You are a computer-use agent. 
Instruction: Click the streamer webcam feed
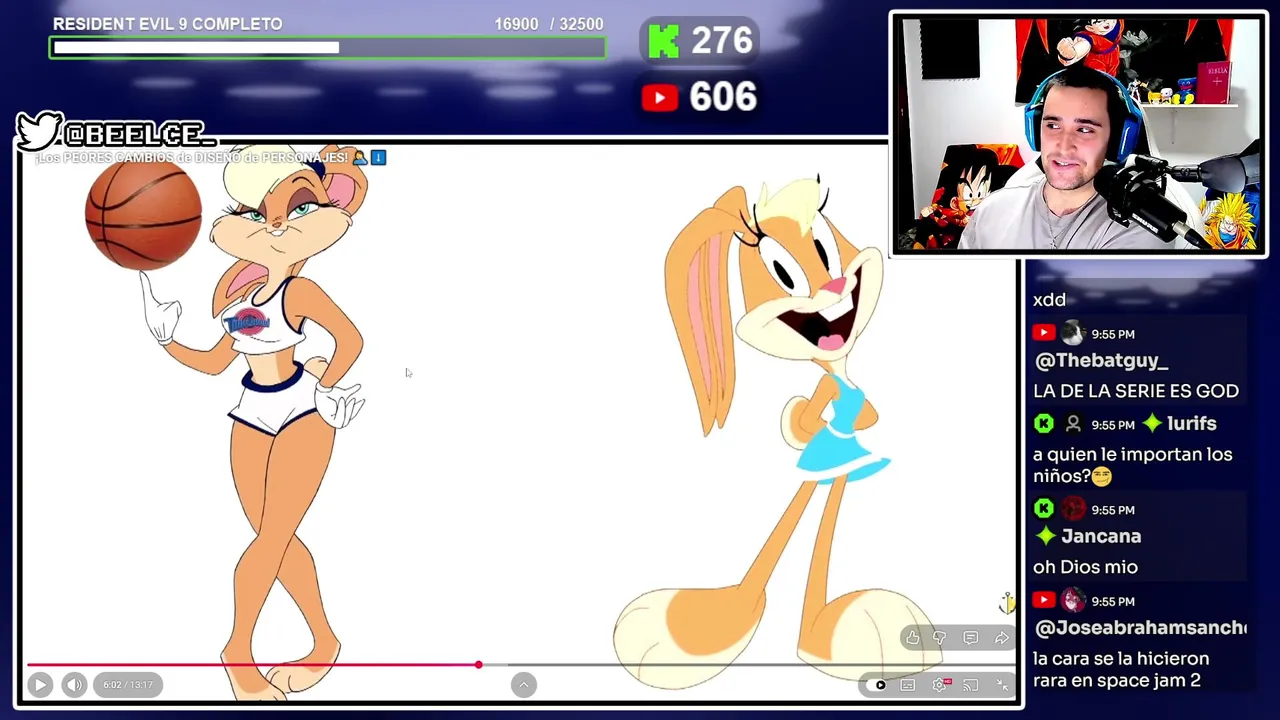[1078, 134]
